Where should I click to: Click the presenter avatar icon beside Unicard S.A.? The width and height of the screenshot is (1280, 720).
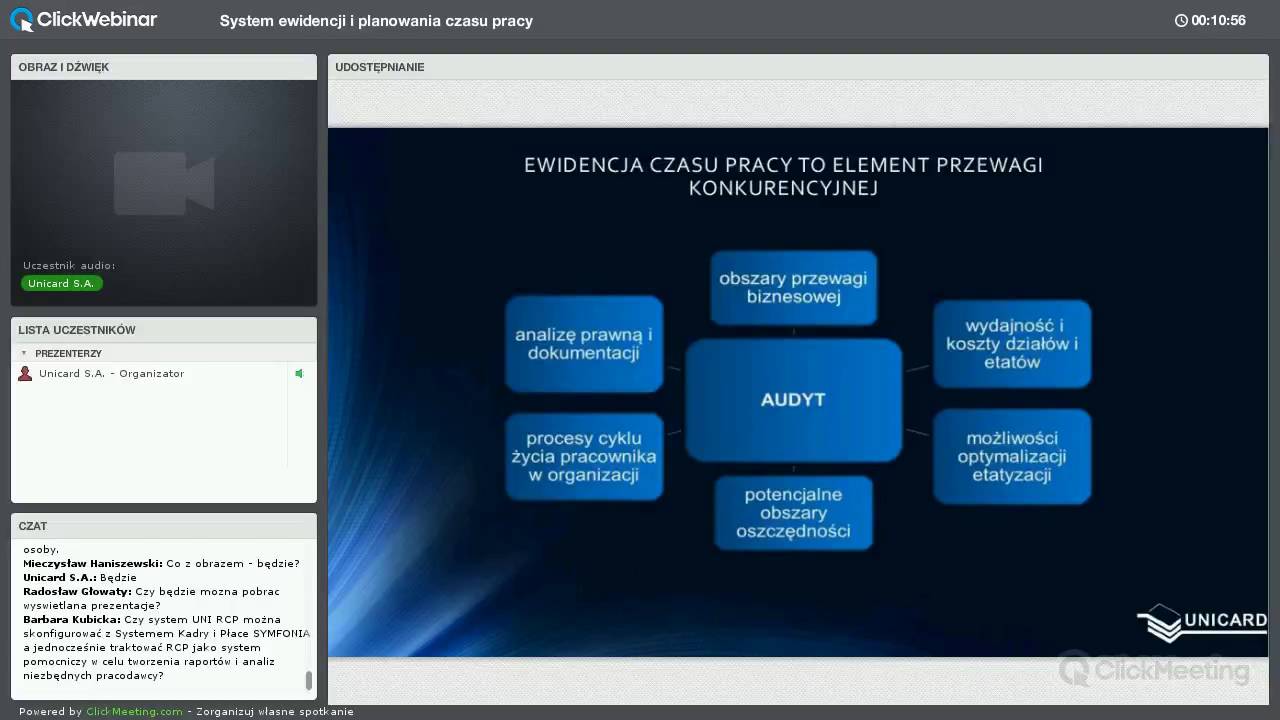[x=25, y=373]
